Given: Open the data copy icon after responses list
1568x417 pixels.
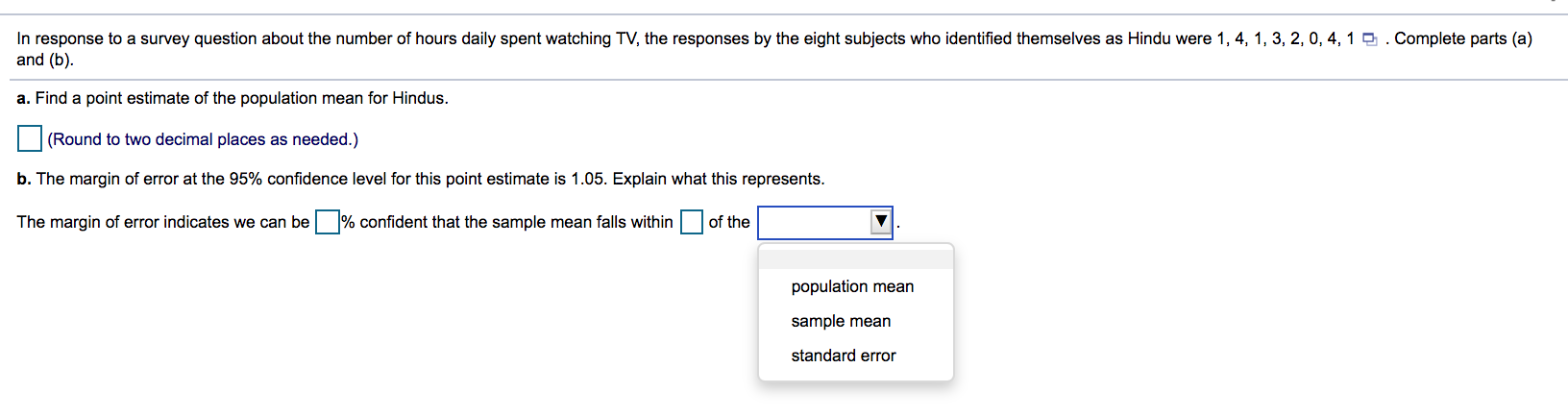Looking at the screenshot, I should coord(1370,39).
